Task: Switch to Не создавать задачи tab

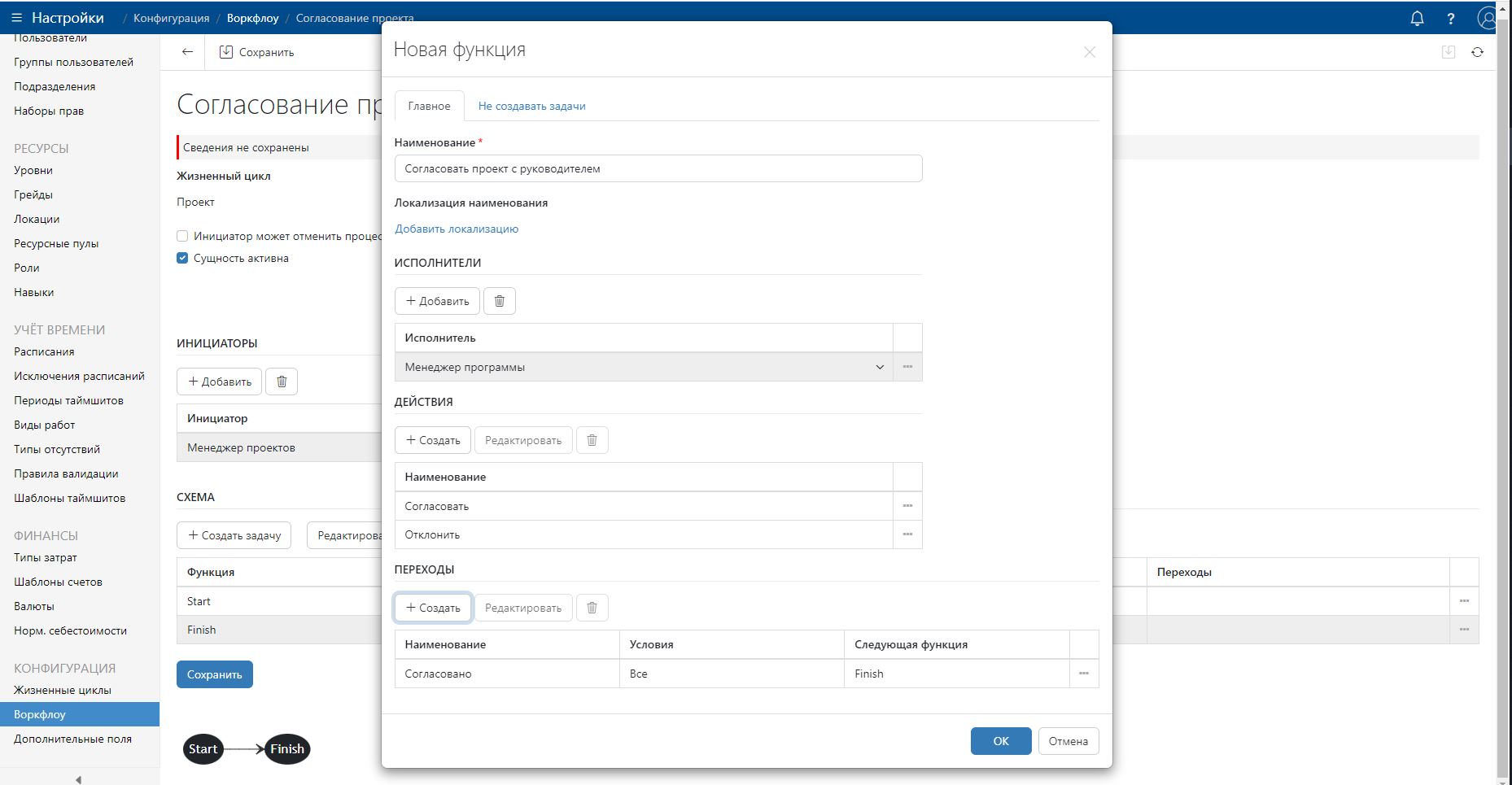Action: point(531,106)
